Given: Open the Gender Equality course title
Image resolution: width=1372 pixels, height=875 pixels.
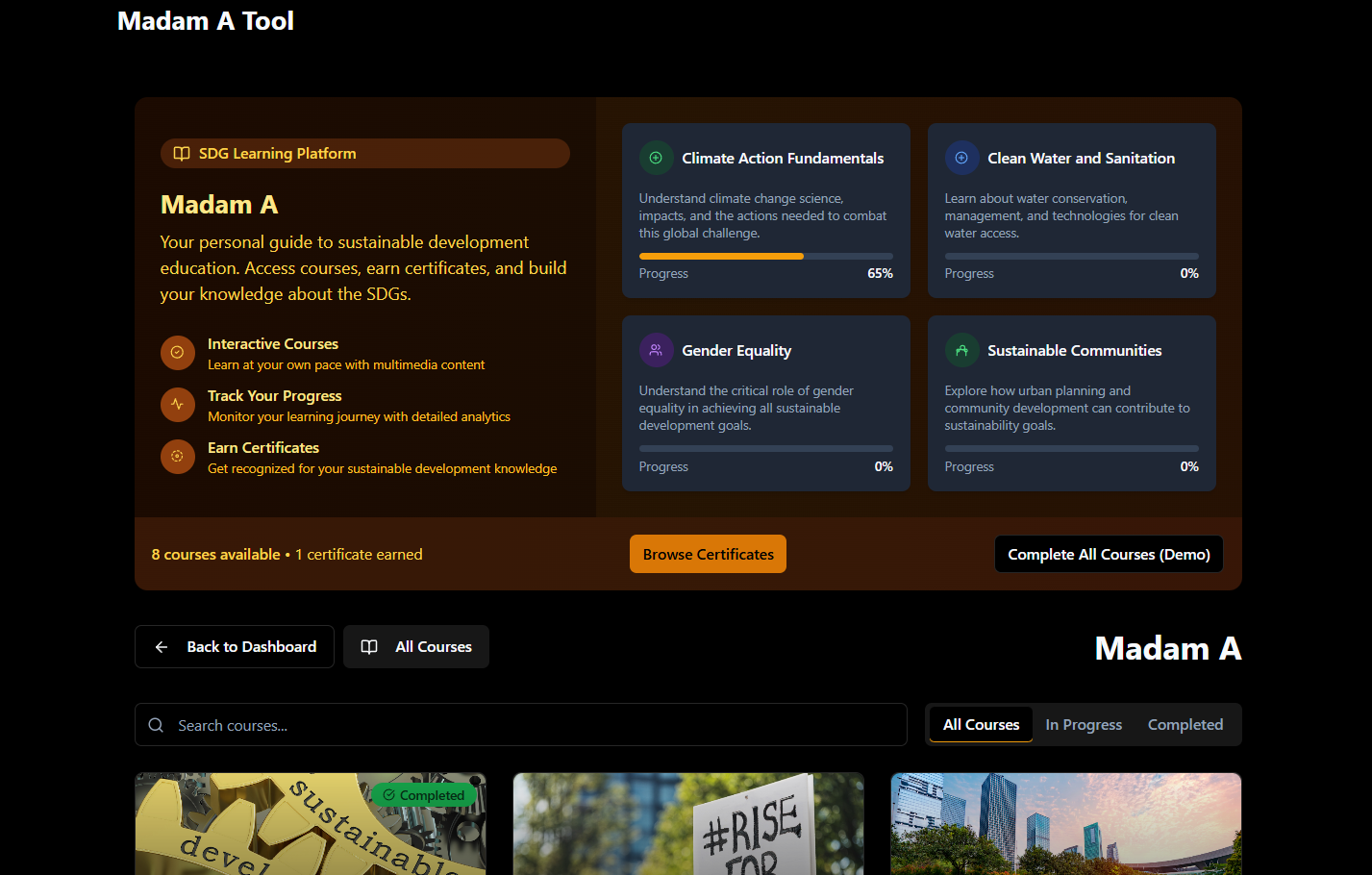Looking at the screenshot, I should pyautogui.click(x=736, y=350).
